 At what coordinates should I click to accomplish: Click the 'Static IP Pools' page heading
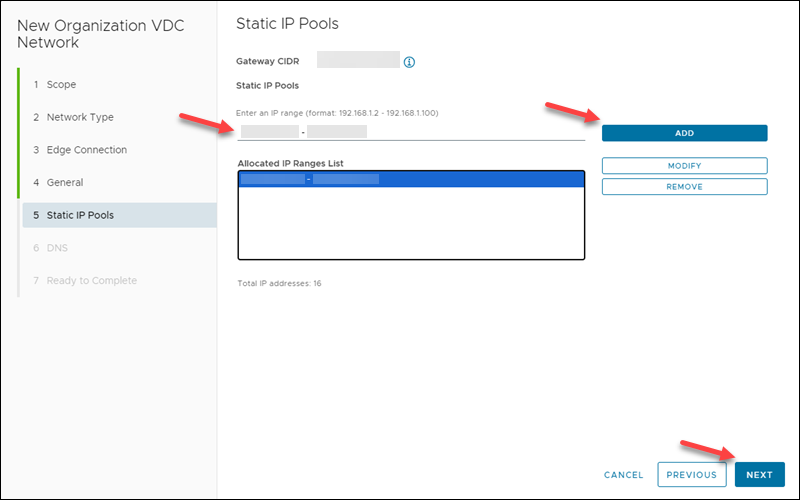287,23
